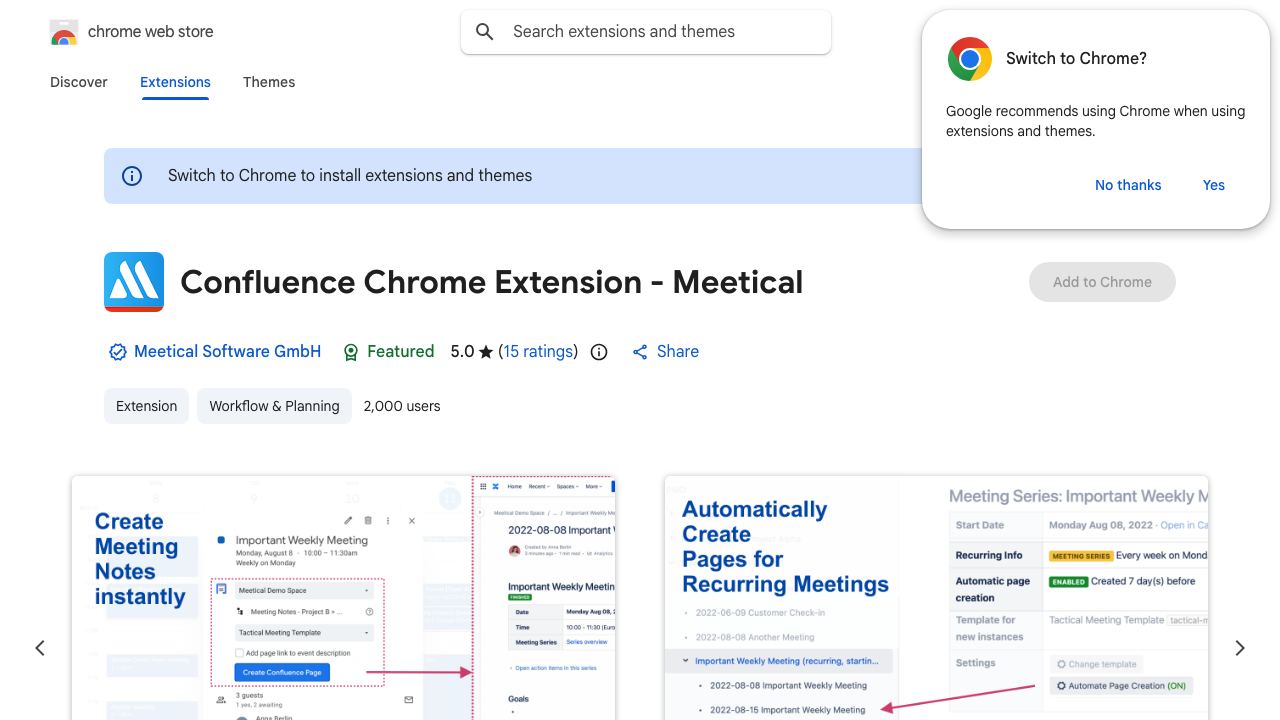The height and width of the screenshot is (720, 1280).
Task: Click the search magnifier icon
Action: pyautogui.click(x=485, y=32)
